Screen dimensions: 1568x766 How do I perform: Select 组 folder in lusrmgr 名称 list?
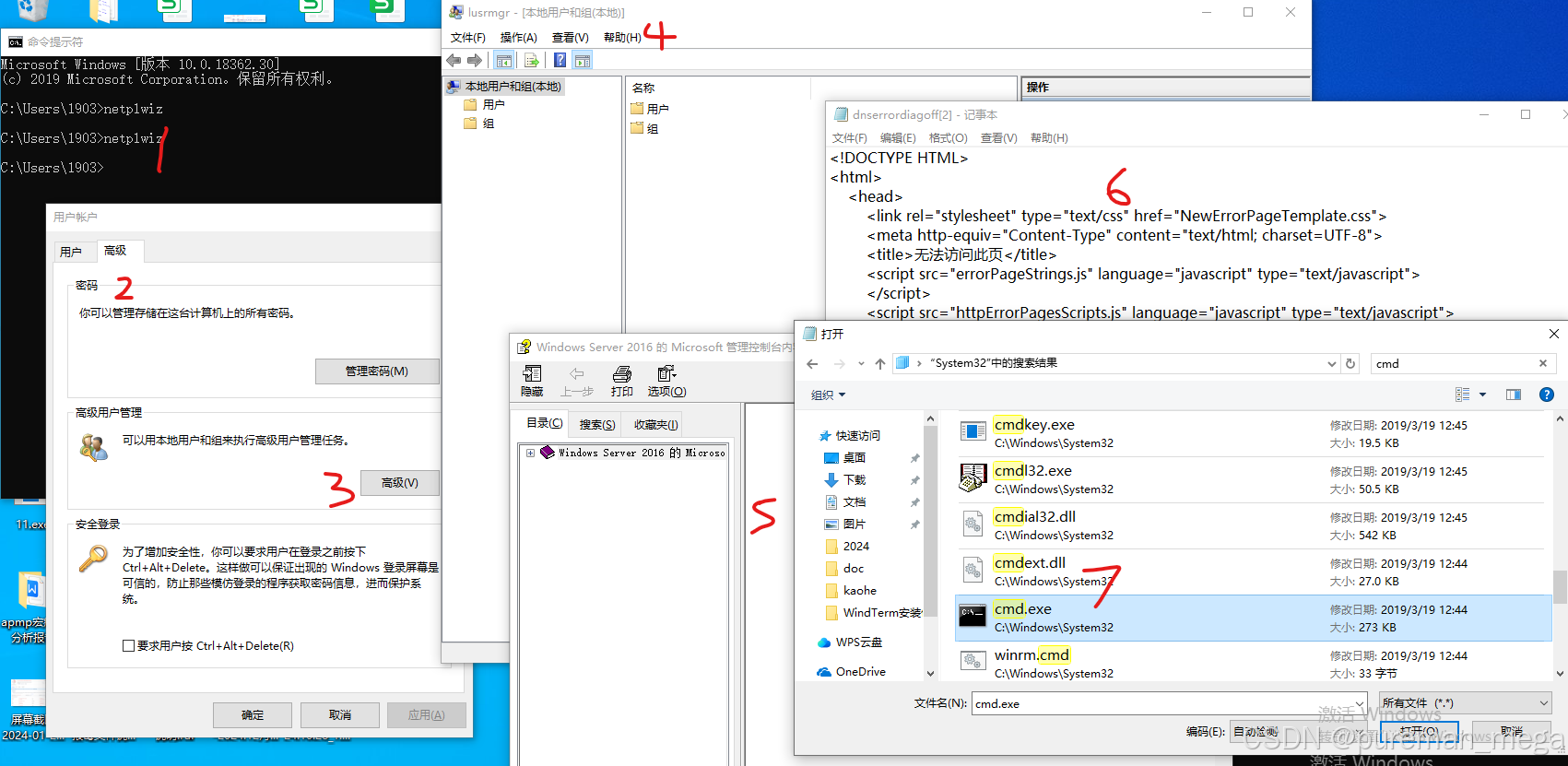click(x=644, y=129)
